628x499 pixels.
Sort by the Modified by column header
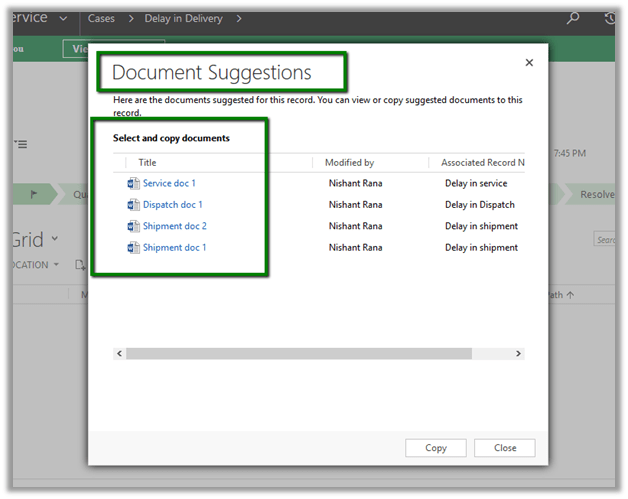pyautogui.click(x=349, y=162)
